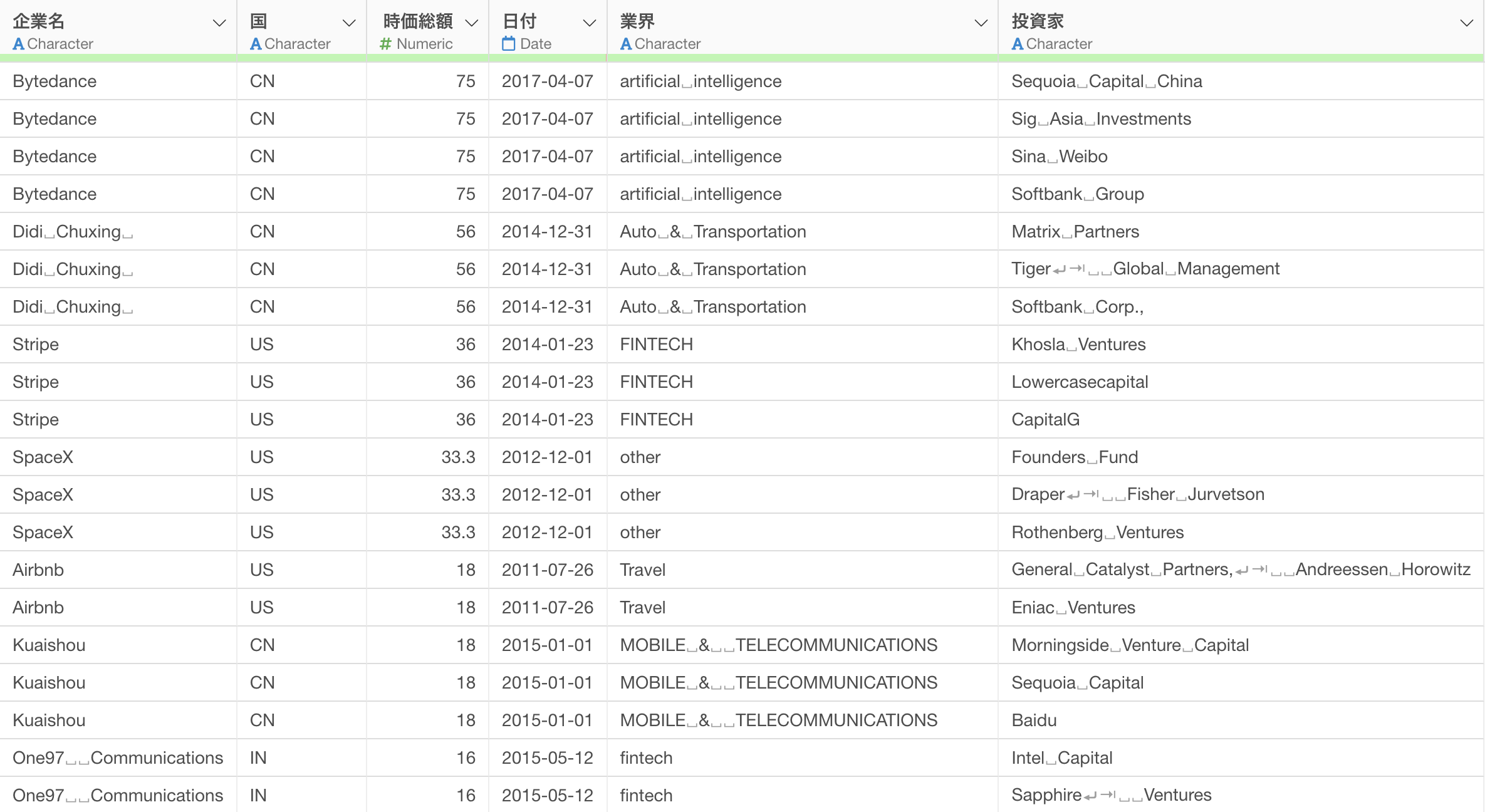Viewport: 1485px width, 812px height.
Task: Click the Matrix Partners investor cell
Action: click(1241, 232)
